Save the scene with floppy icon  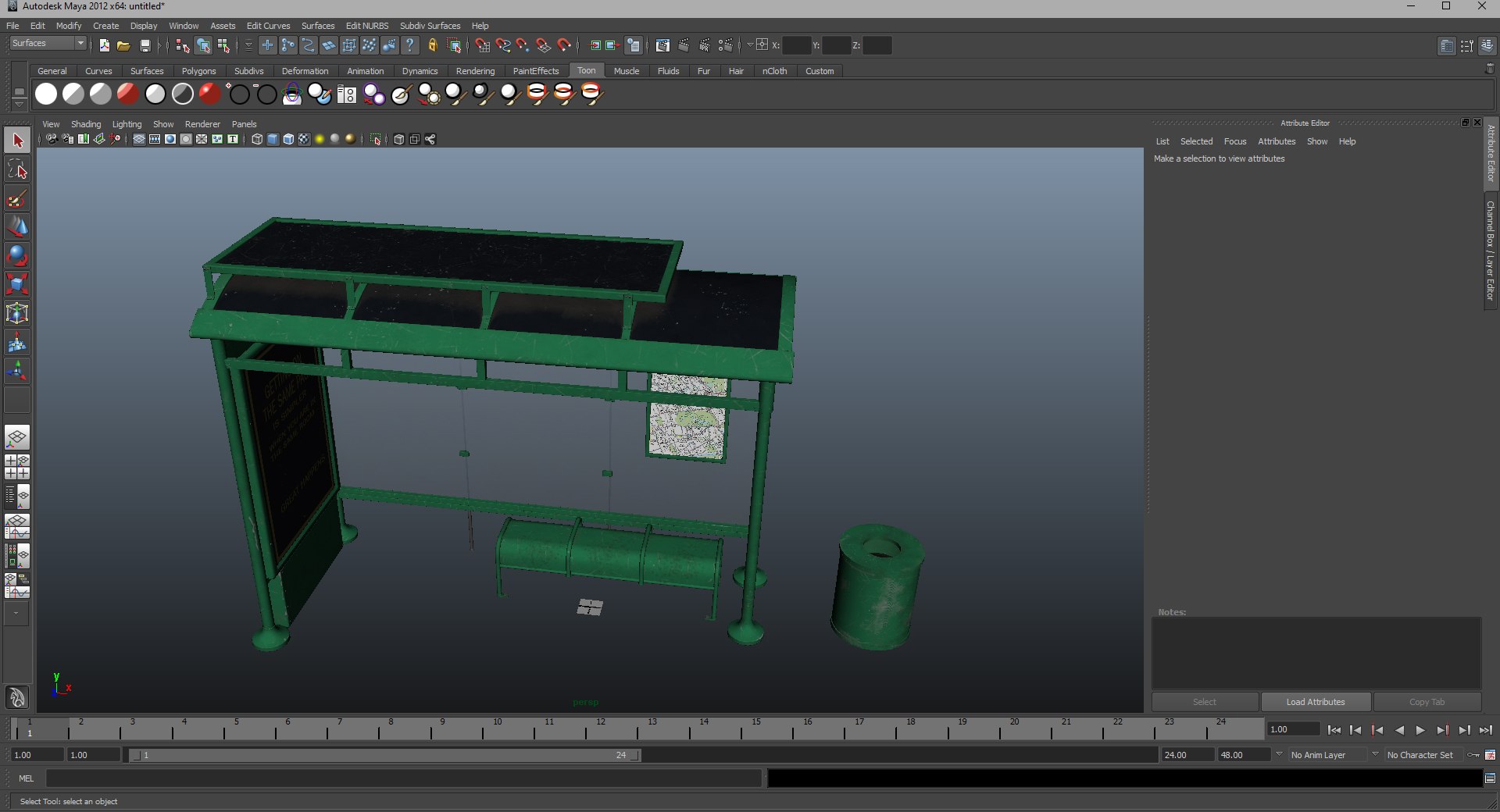[145, 46]
